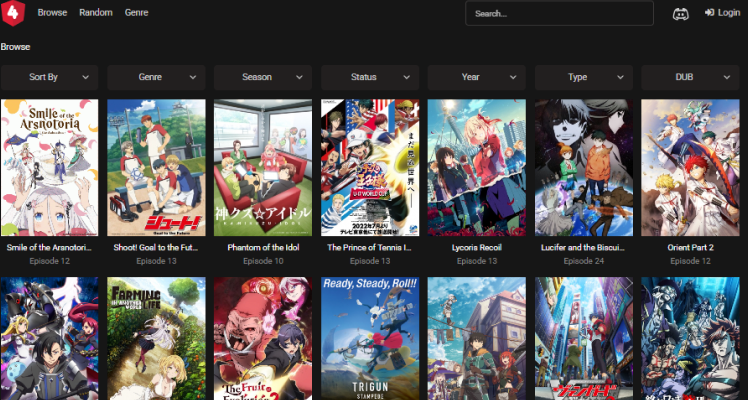Open the Trigun Stampede poster

370,338
